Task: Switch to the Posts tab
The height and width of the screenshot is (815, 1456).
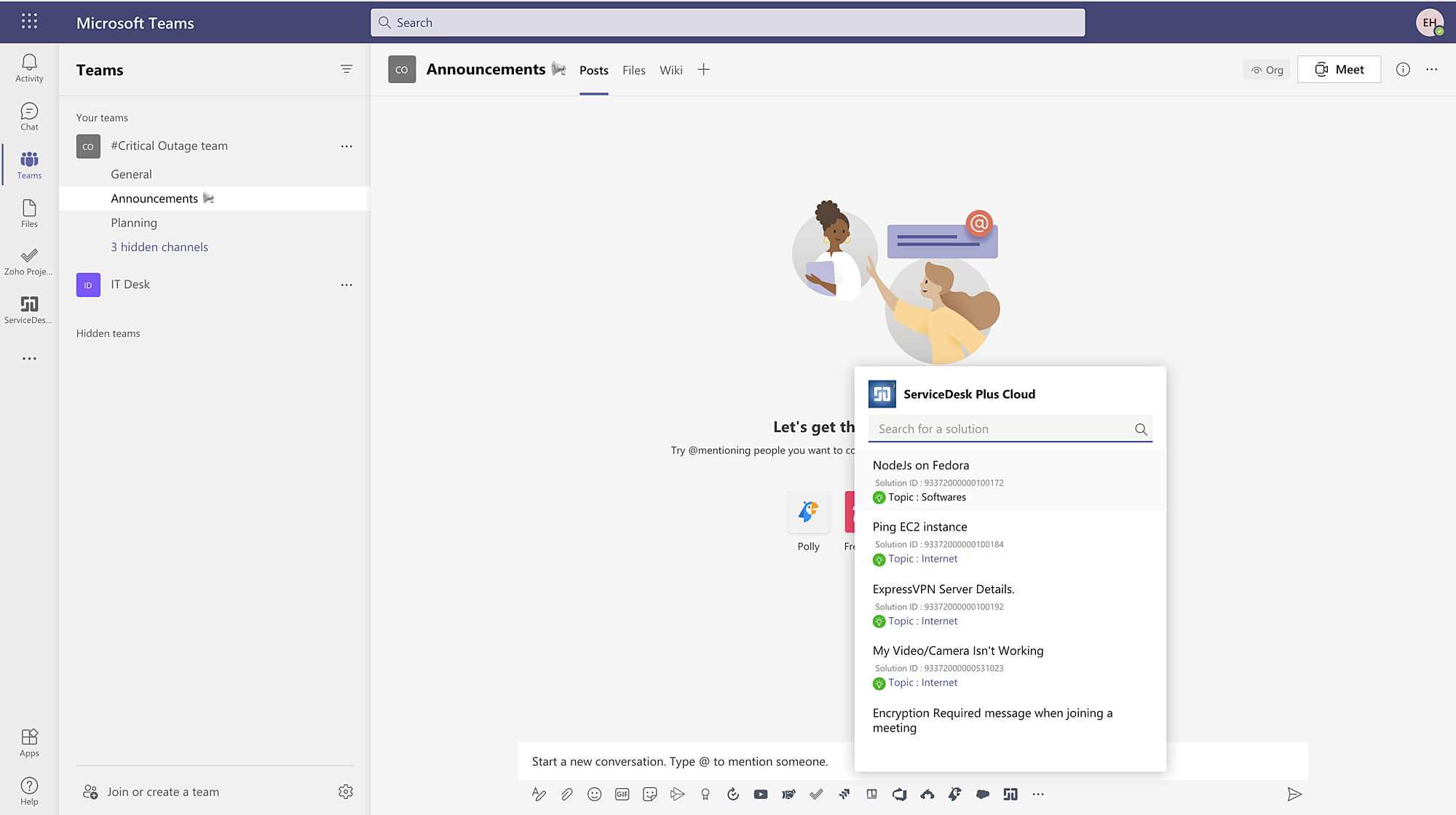Action: pos(594,70)
